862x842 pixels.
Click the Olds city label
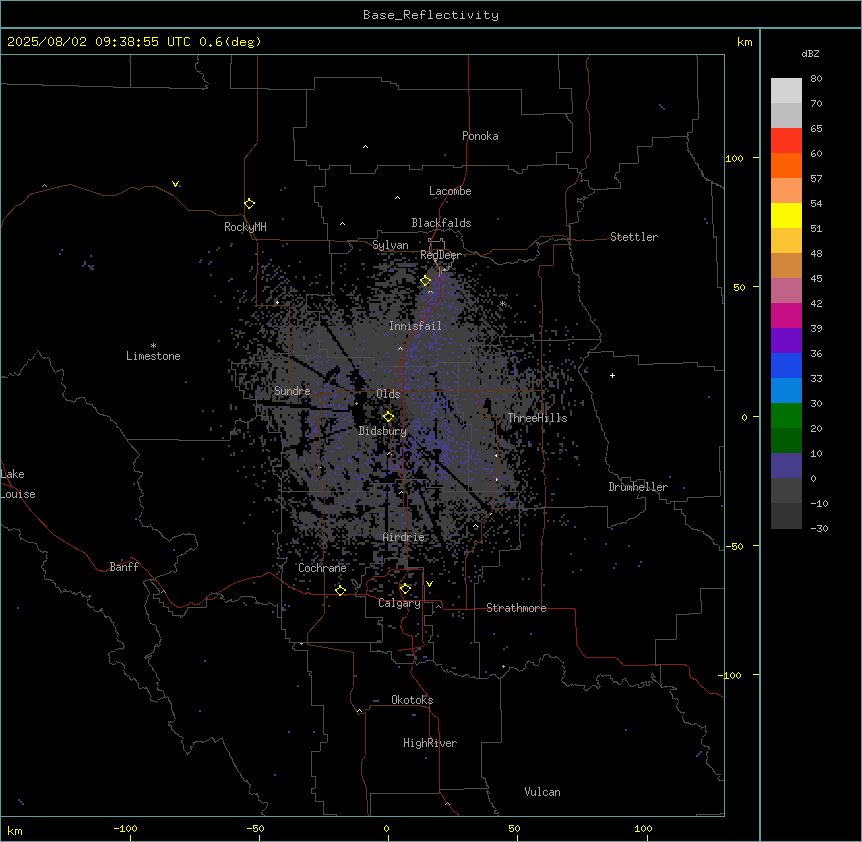(x=388, y=394)
